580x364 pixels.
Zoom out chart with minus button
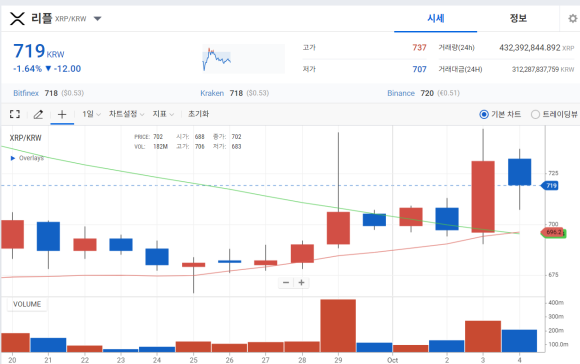tap(286, 283)
